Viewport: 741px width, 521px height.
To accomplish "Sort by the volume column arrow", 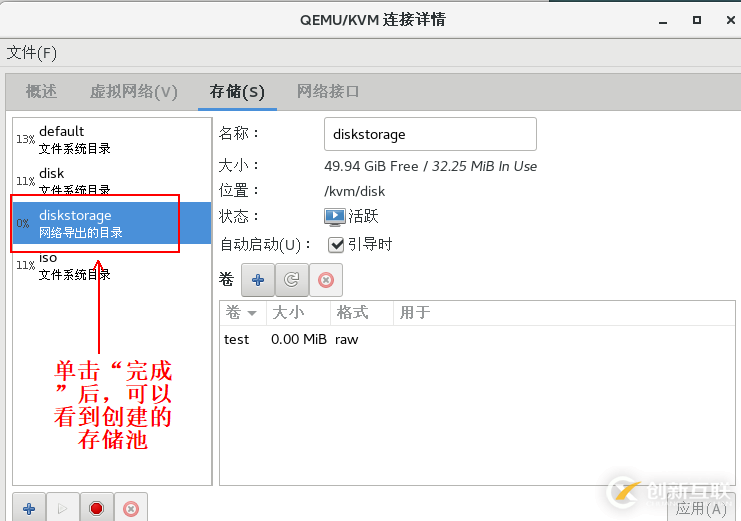I will [252, 313].
